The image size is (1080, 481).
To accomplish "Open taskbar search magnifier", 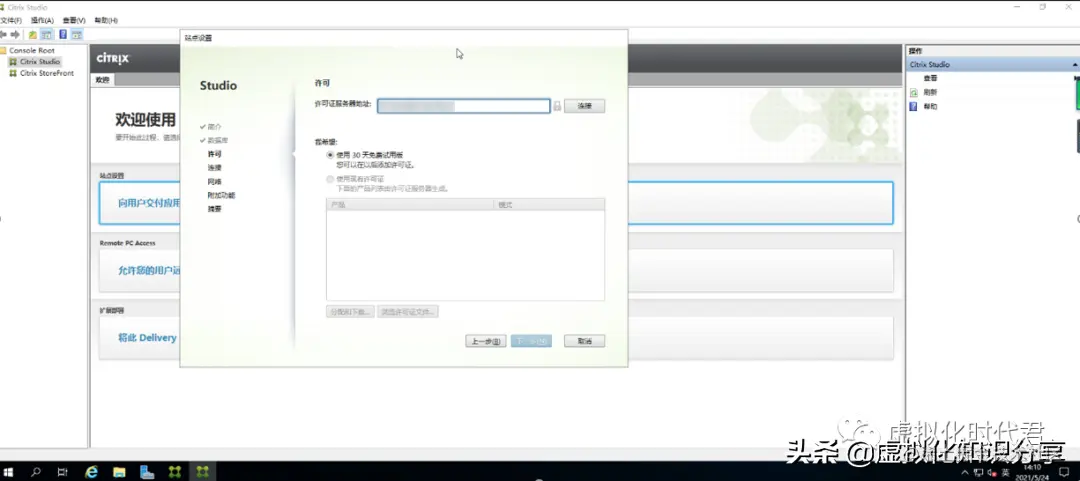I will [x=36, y=472].
